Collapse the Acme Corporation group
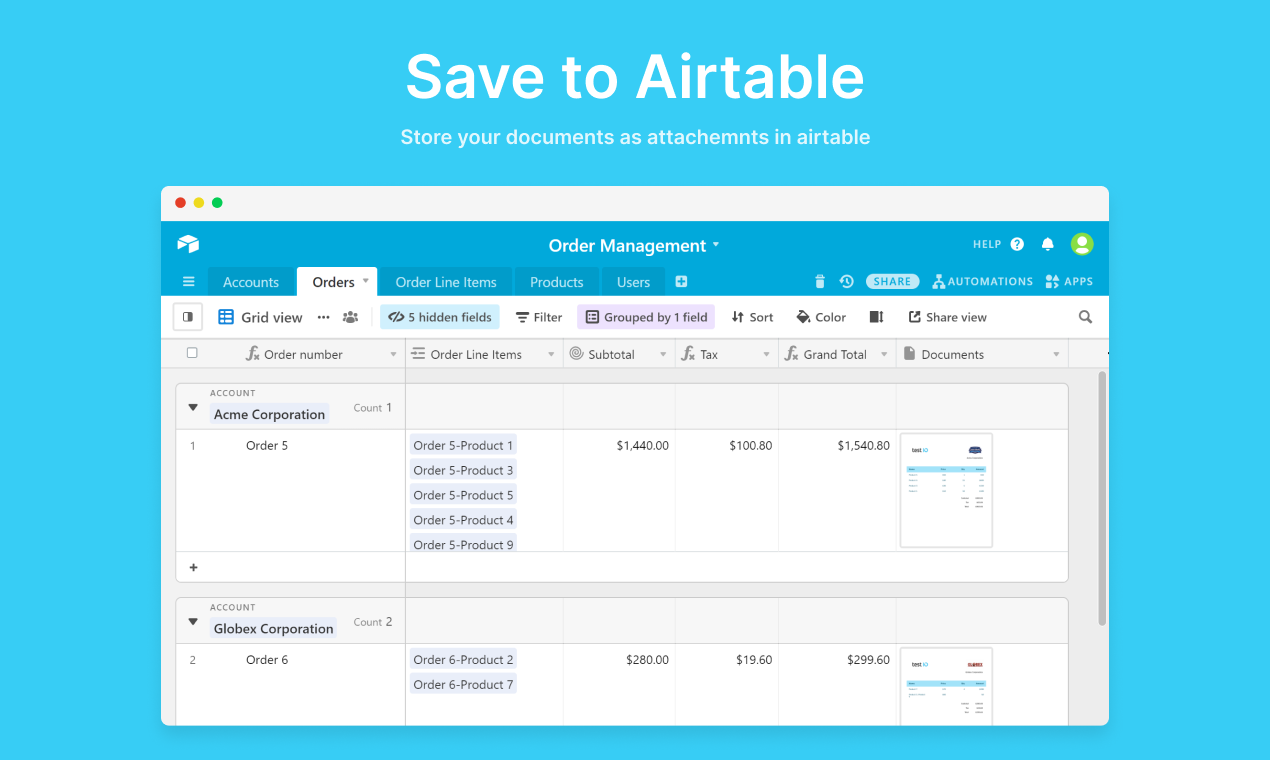Image resolution: width=1270 pixels, height=760 pixels. tap(193, 407)
